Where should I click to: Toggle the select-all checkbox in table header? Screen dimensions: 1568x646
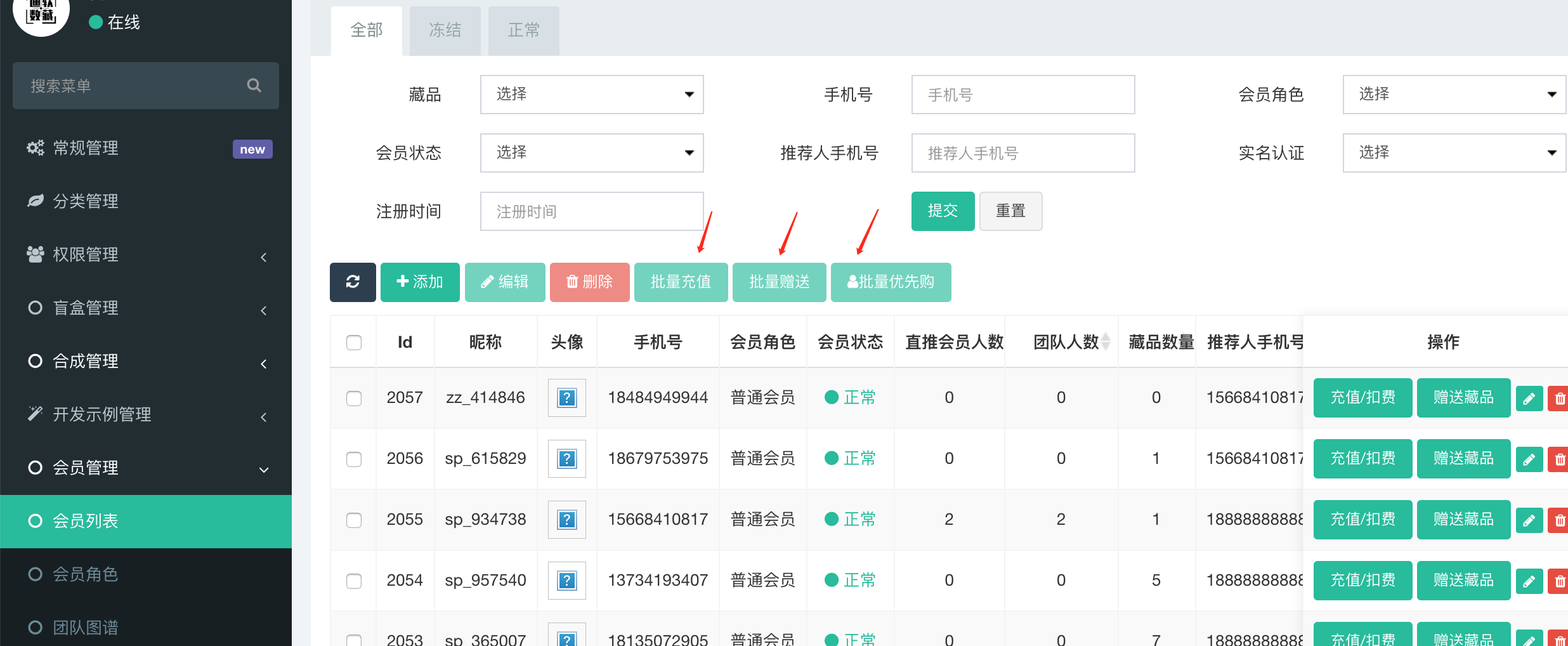354,343
